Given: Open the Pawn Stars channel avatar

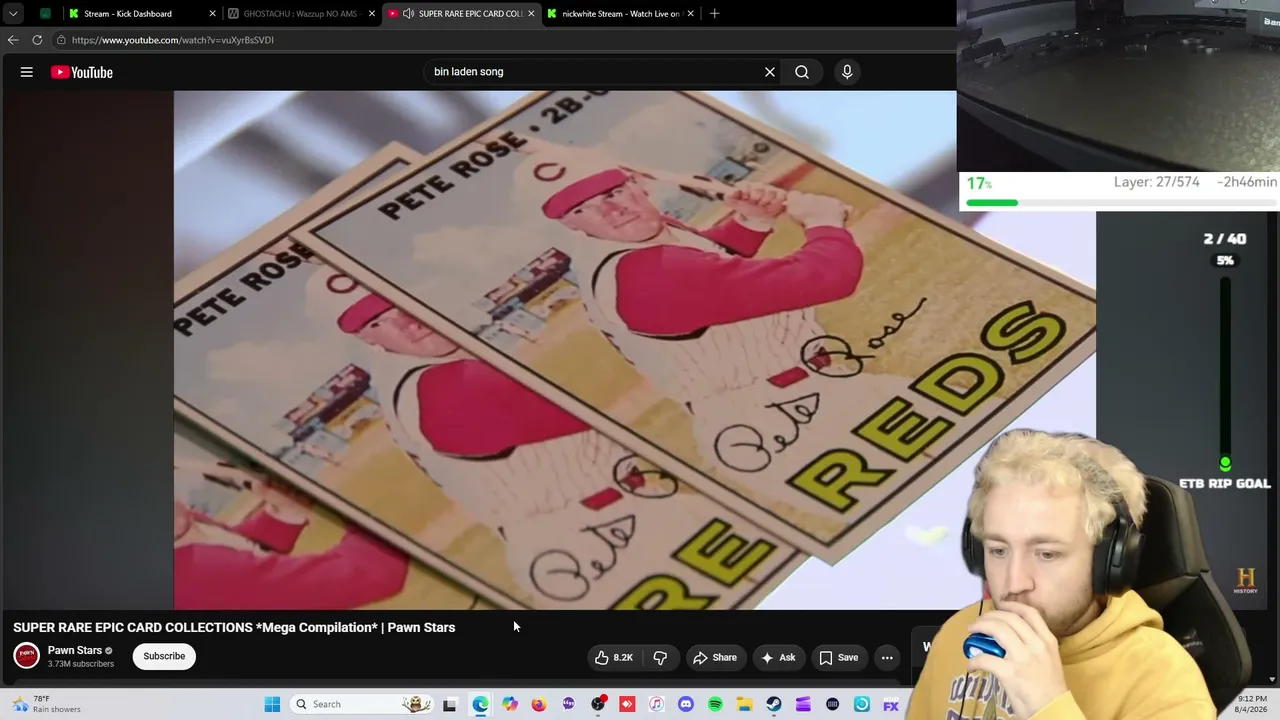Looking at the screenshot, I should [27, 656].
